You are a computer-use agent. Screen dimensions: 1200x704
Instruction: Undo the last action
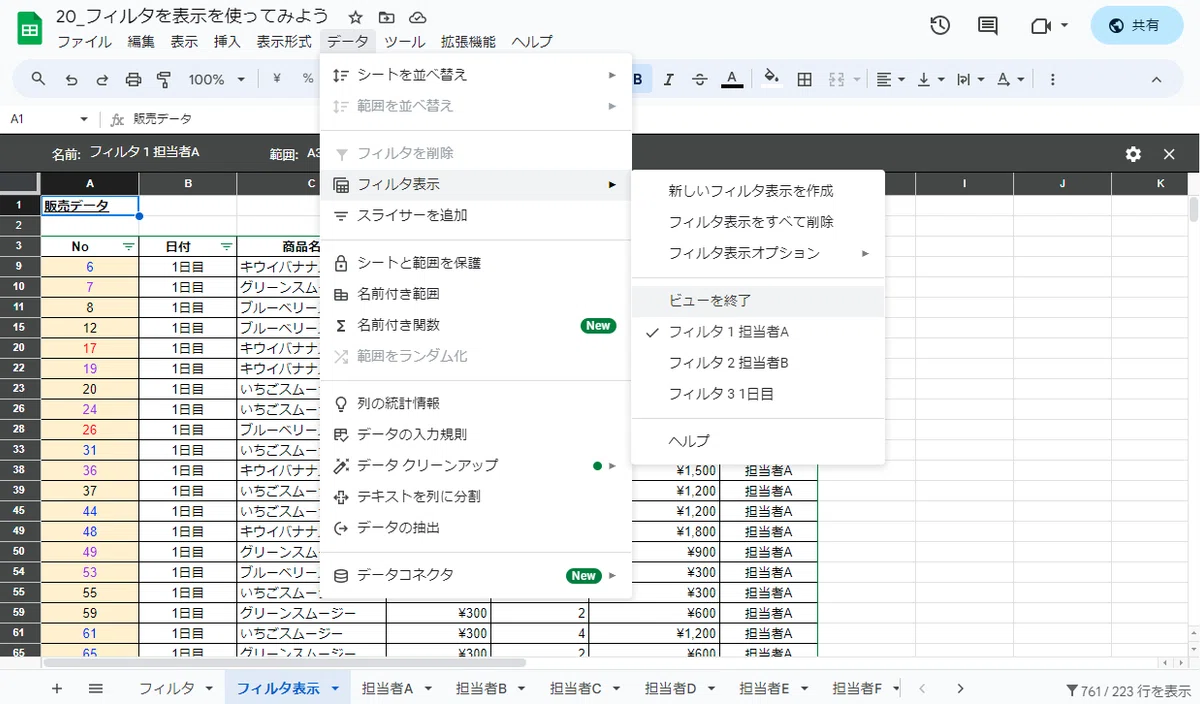(x=70, y=79)
